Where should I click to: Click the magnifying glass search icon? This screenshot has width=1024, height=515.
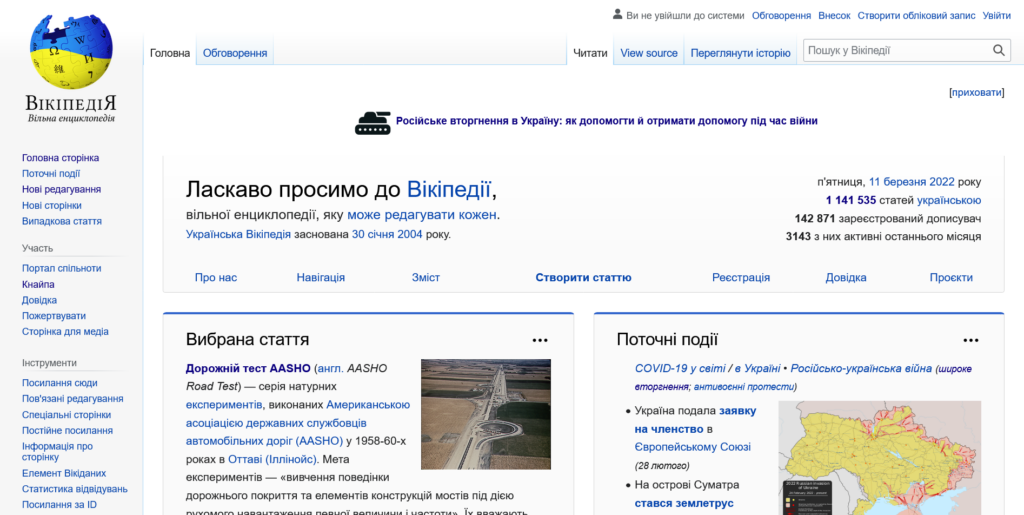pos(999,51)
